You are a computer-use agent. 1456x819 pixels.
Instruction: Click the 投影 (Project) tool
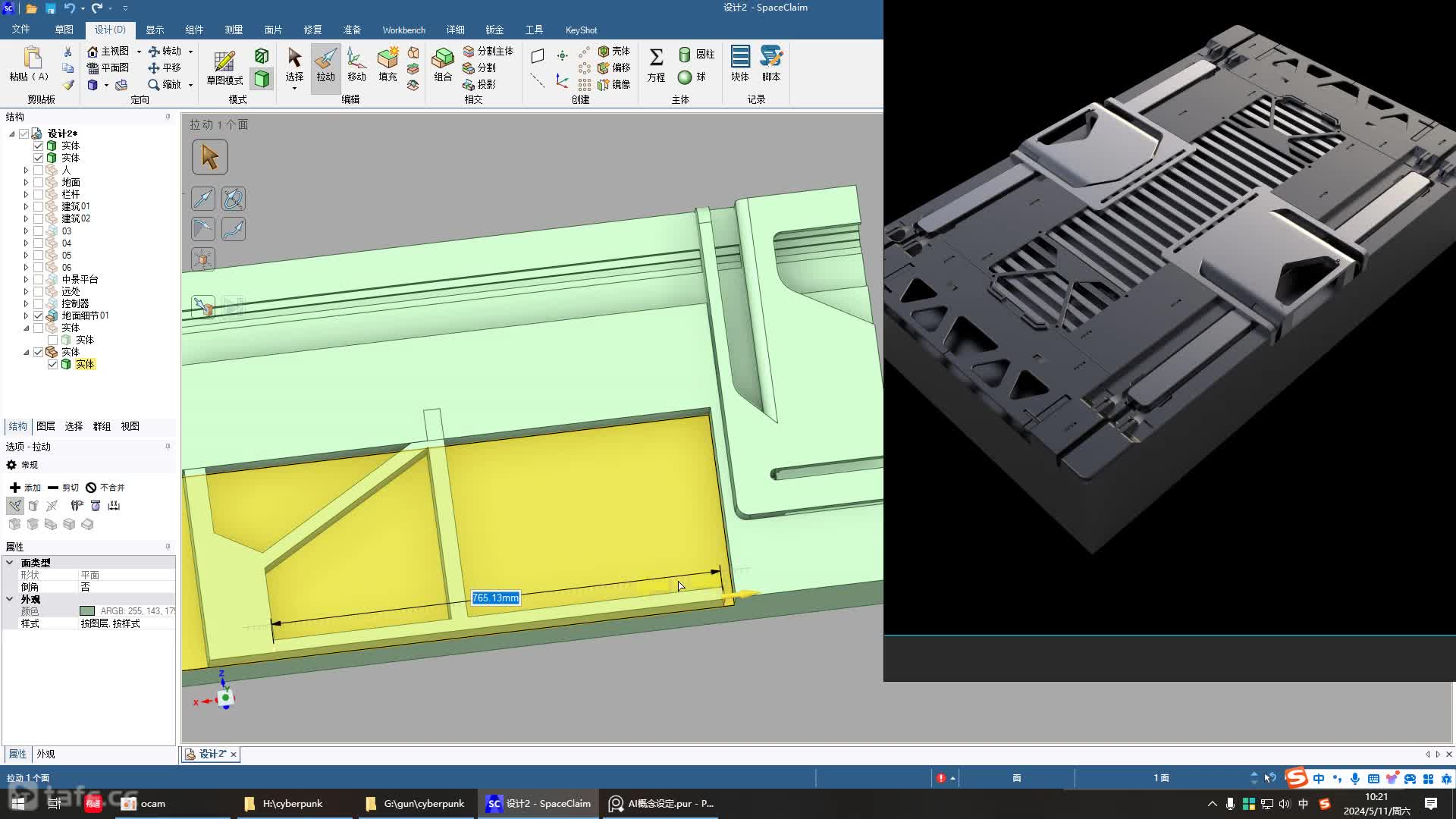pos(479,84)
